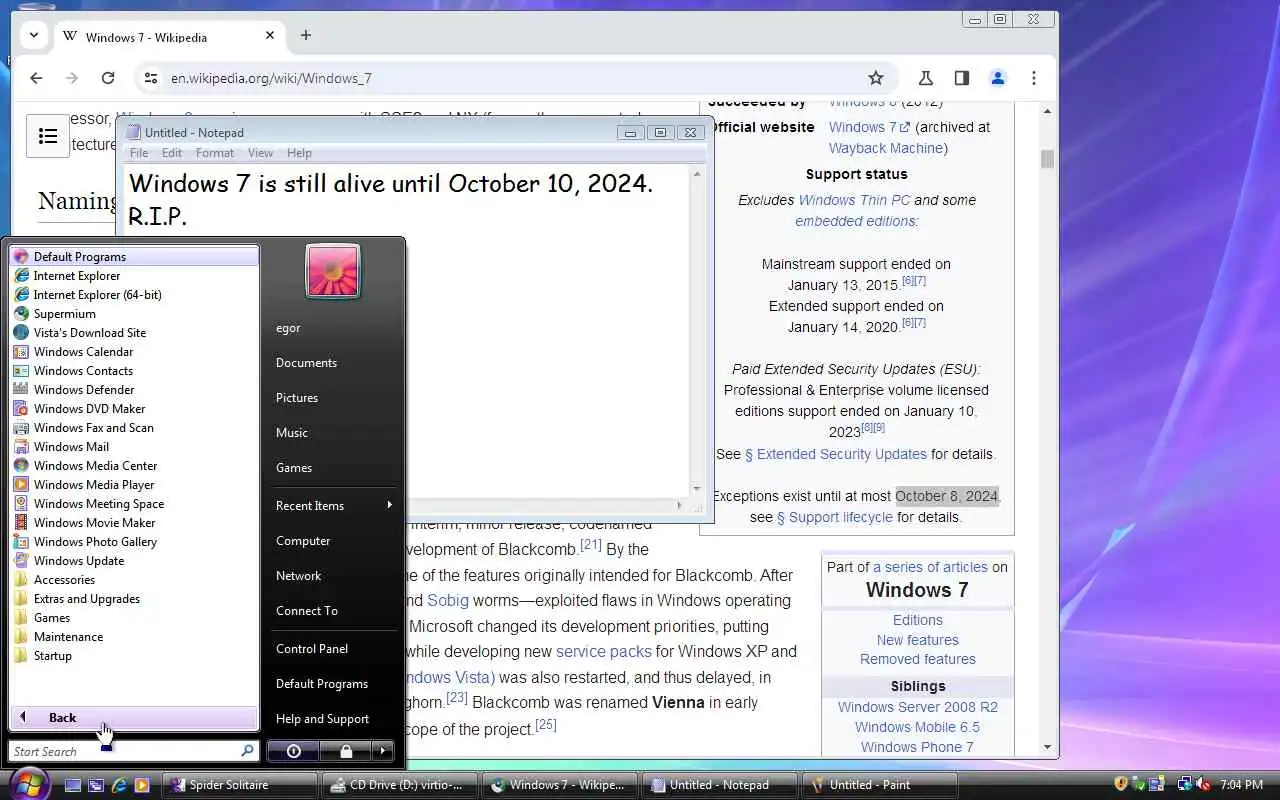
Task: Click the muted volume tray icon
Action: click(1203, 785)
